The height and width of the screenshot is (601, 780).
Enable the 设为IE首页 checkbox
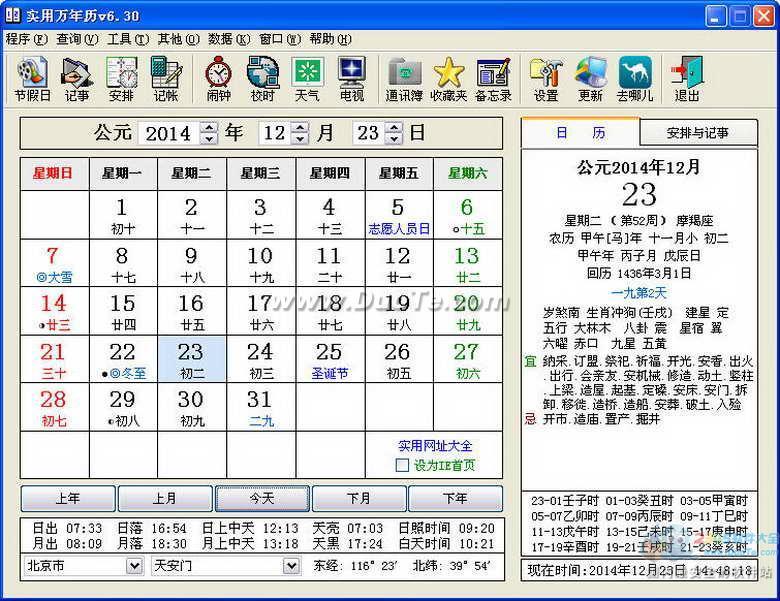[x=402, y=465]
